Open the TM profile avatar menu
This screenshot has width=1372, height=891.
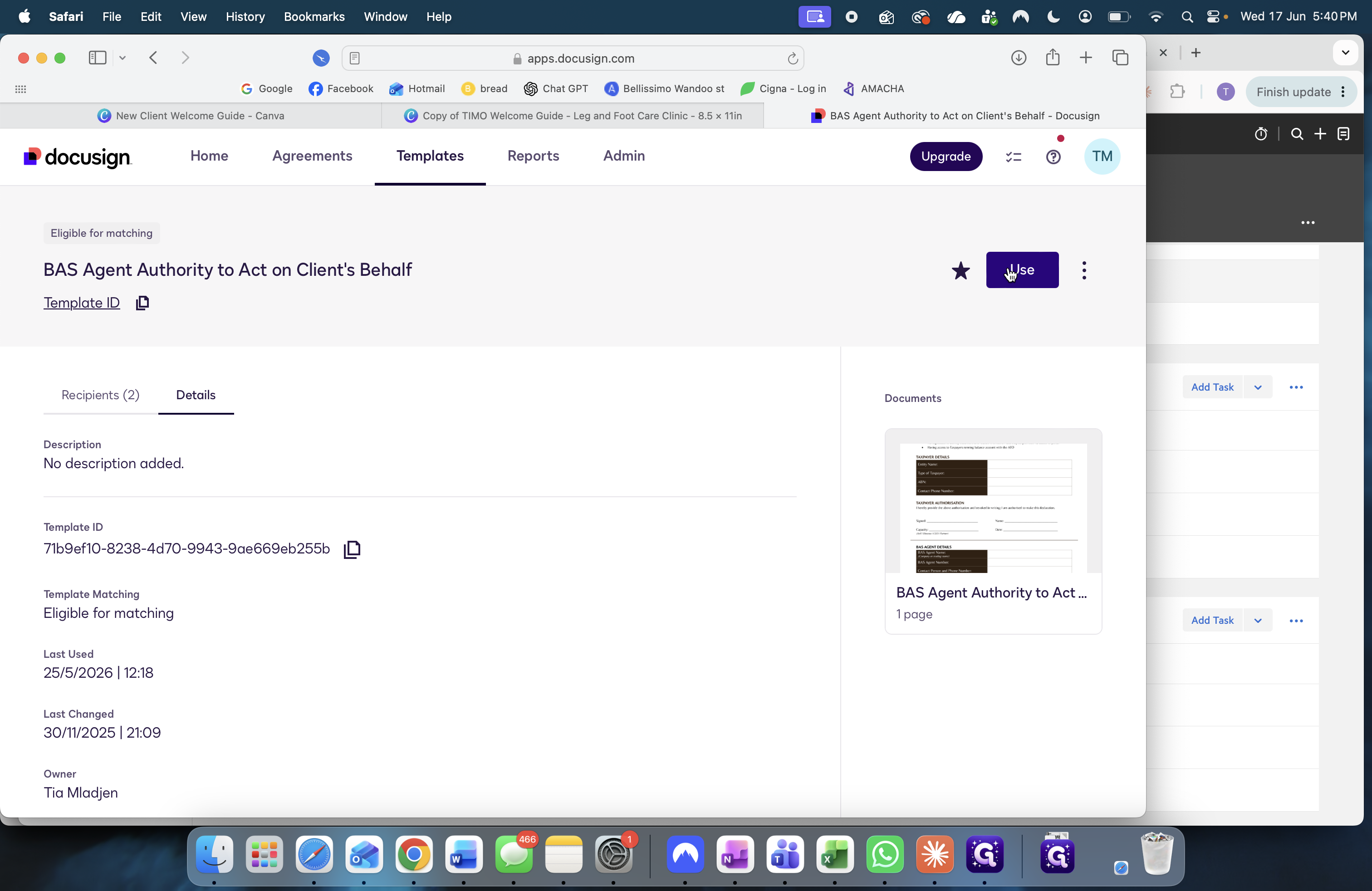pos(1102,156)
